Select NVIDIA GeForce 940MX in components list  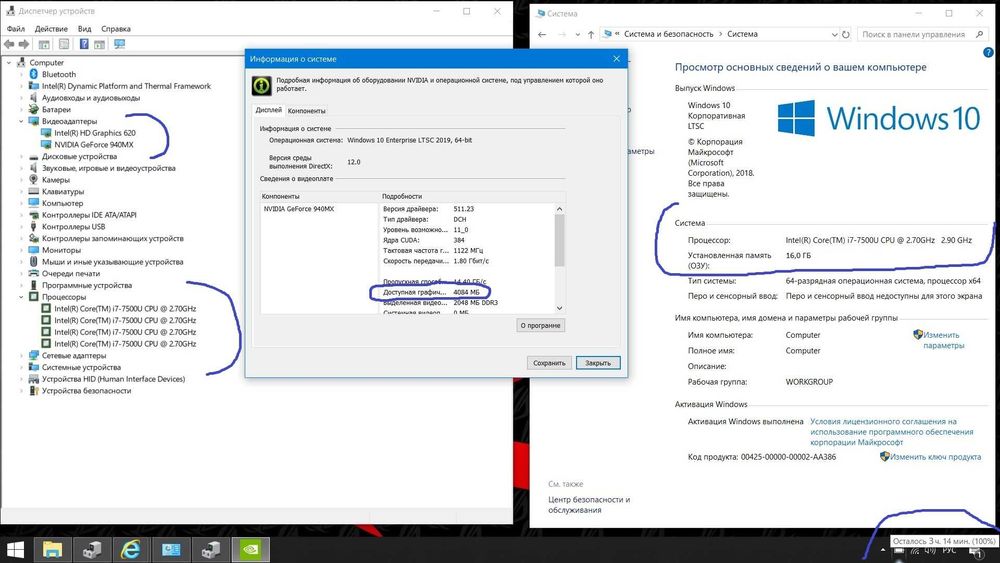pyautogui.click(x=298, y=209)
